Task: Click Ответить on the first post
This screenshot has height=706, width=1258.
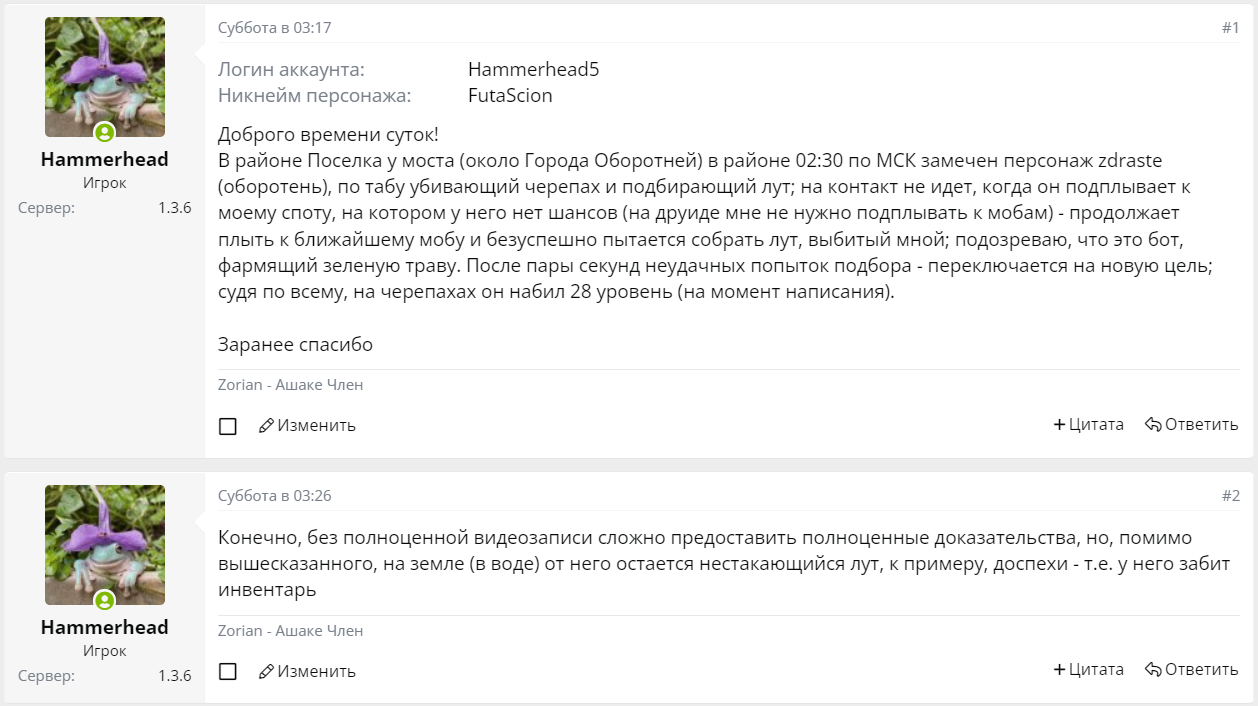Action: [x=1199, y=424]
